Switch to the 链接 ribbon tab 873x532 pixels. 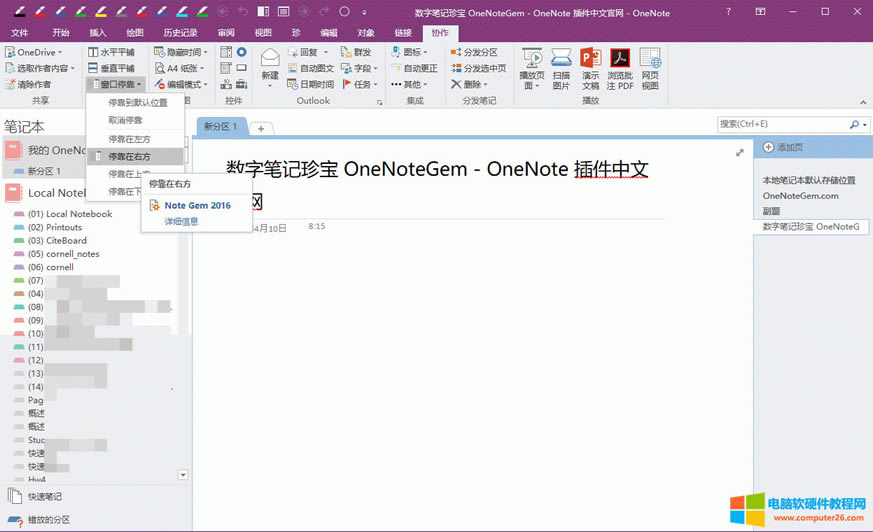coord(403,33)
